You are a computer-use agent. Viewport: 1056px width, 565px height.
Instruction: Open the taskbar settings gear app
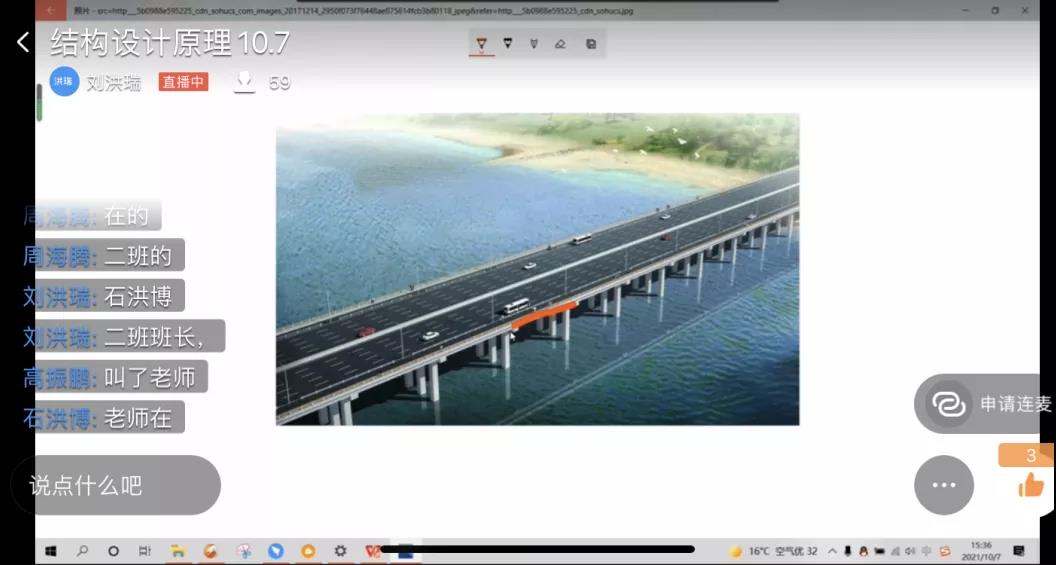pos(340,551)
